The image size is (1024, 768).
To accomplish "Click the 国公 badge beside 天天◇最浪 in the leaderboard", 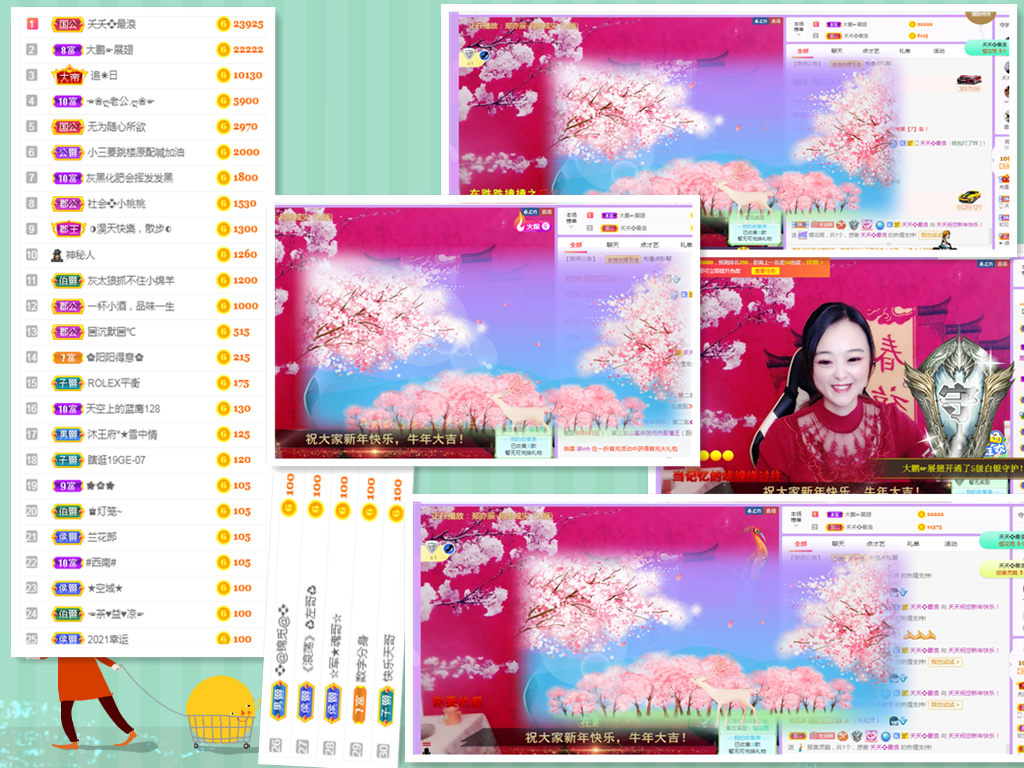I will pos(68,24).
